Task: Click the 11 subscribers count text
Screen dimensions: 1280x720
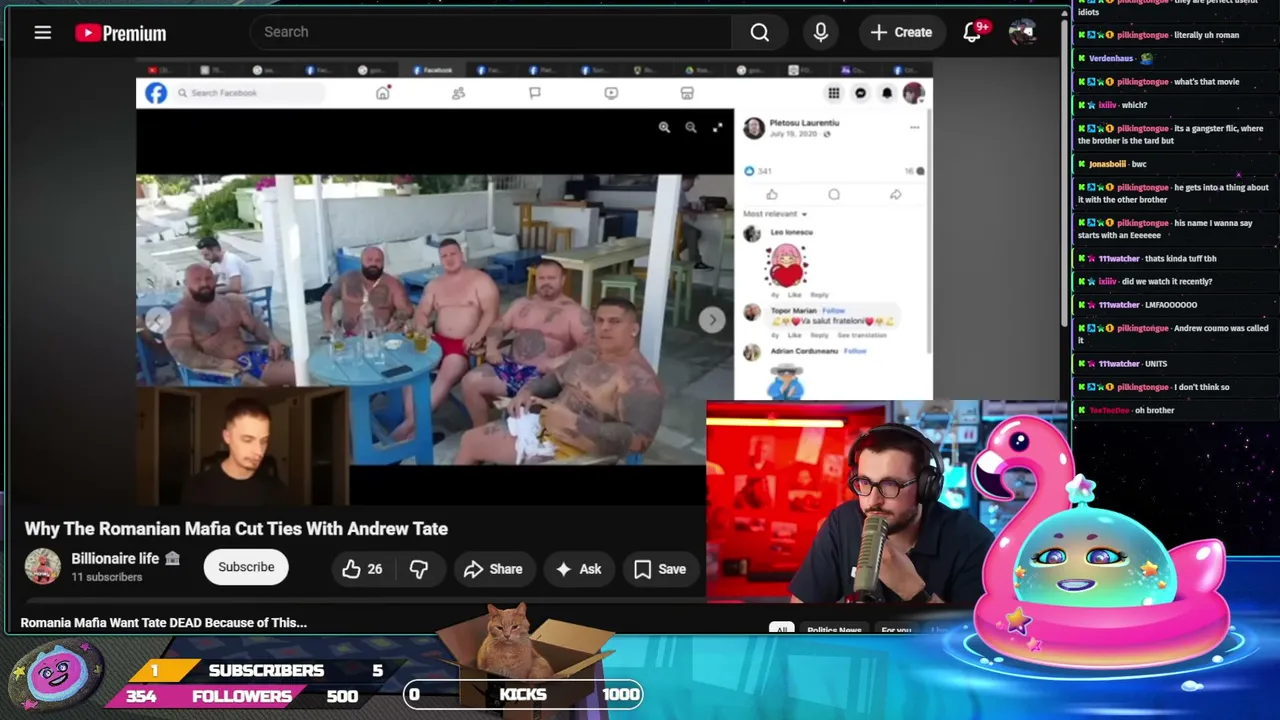Action: tap(107, 577)
